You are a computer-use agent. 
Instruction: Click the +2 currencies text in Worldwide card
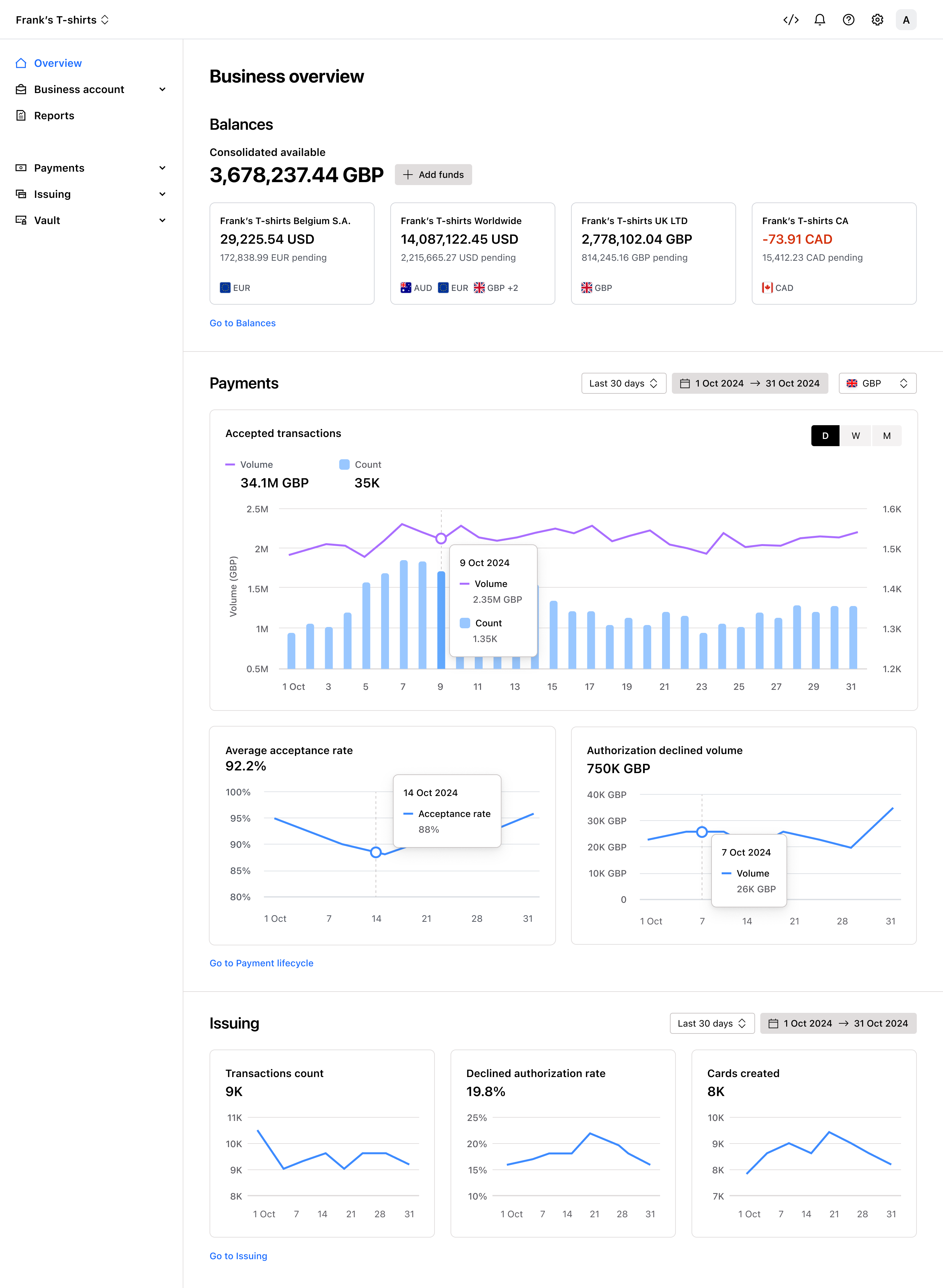pyautogui.click(x=513, y=288)
